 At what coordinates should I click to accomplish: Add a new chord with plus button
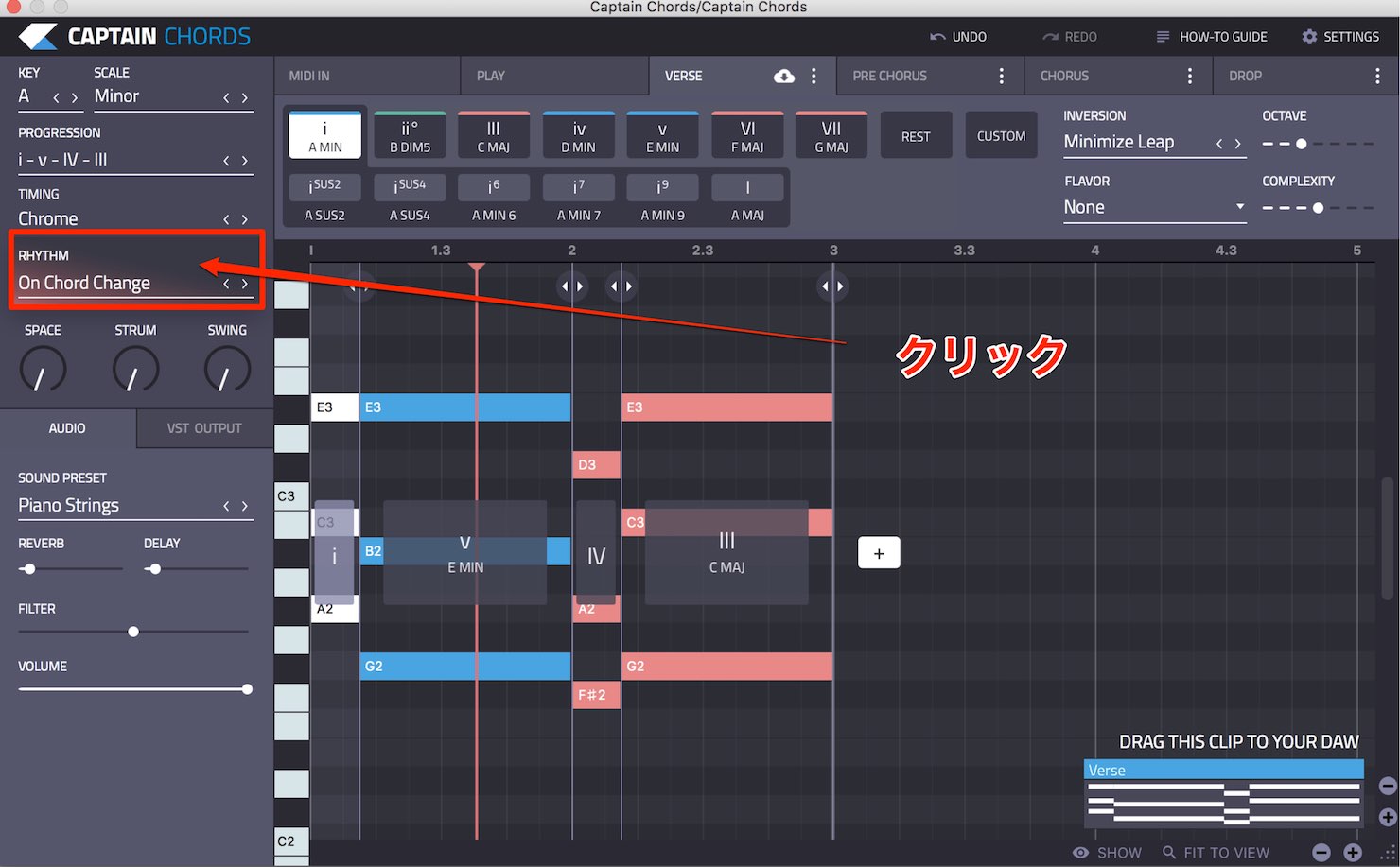coord(879,553)
